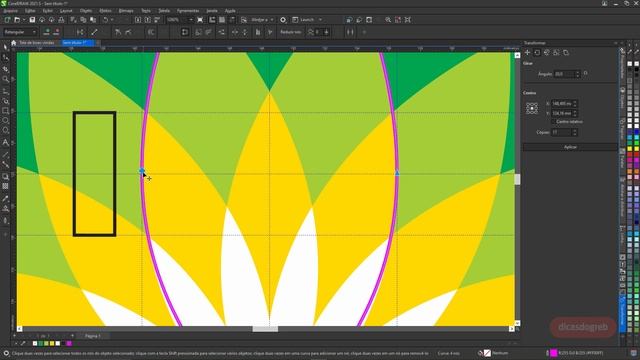Select the Página 1 page tab
The width and height of the screenshot is (640, 360).
click(x=93, y=336)
